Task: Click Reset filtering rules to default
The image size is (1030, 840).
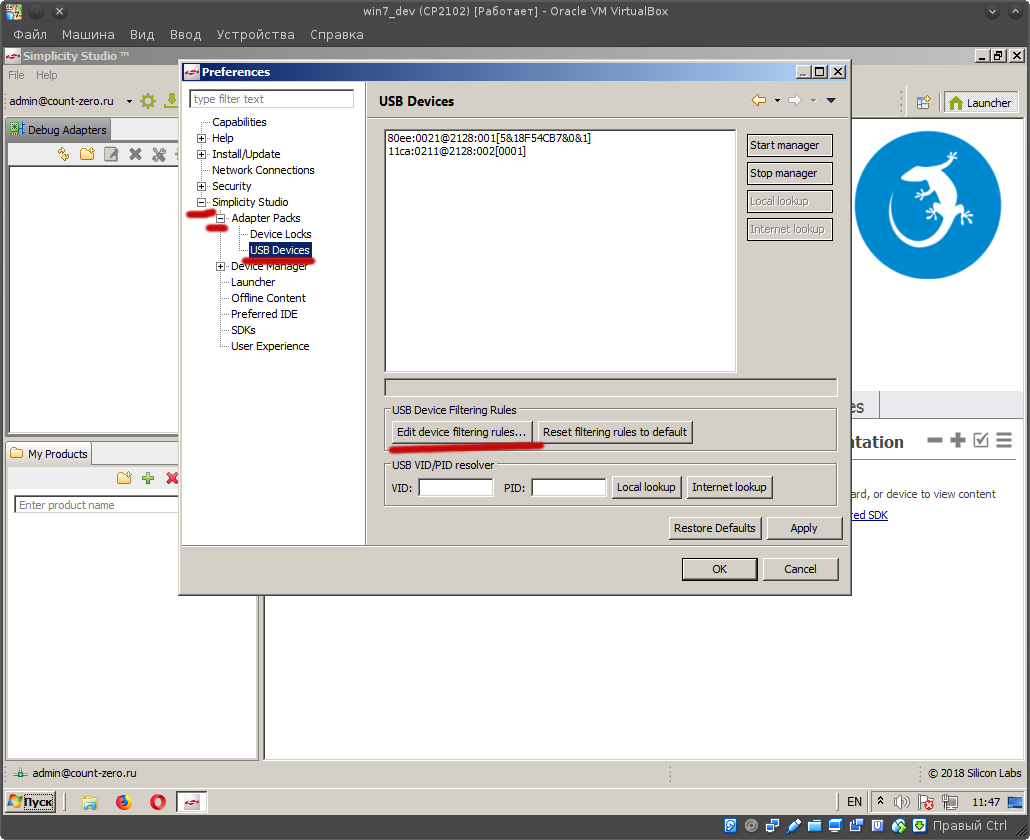Action: point(615,432)
